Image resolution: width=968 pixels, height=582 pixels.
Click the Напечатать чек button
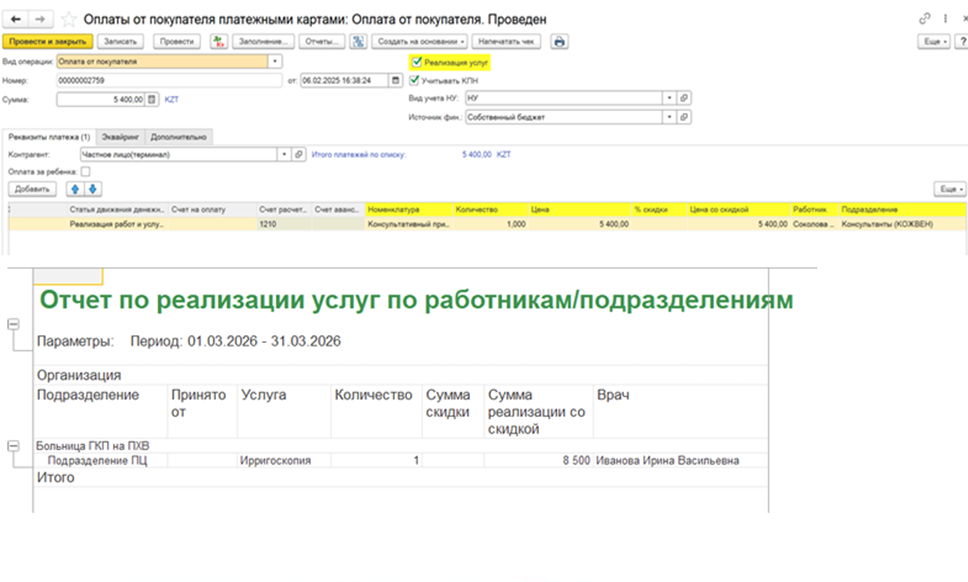(506, 41)
